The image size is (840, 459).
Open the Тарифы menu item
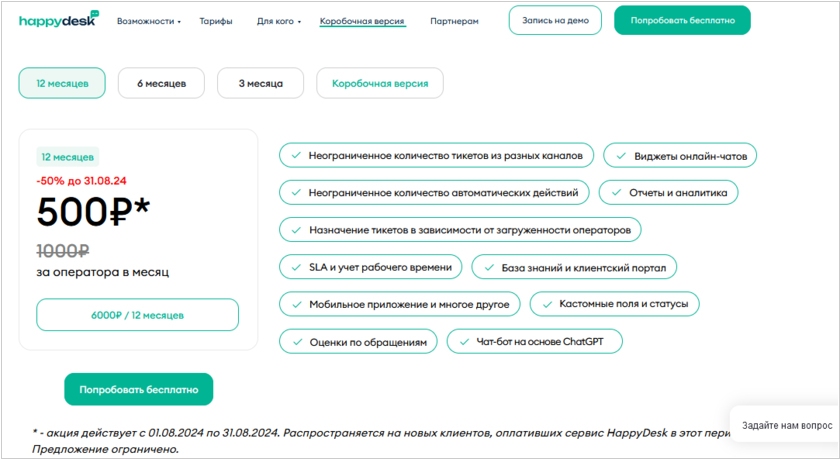click(x=216, y=21)
